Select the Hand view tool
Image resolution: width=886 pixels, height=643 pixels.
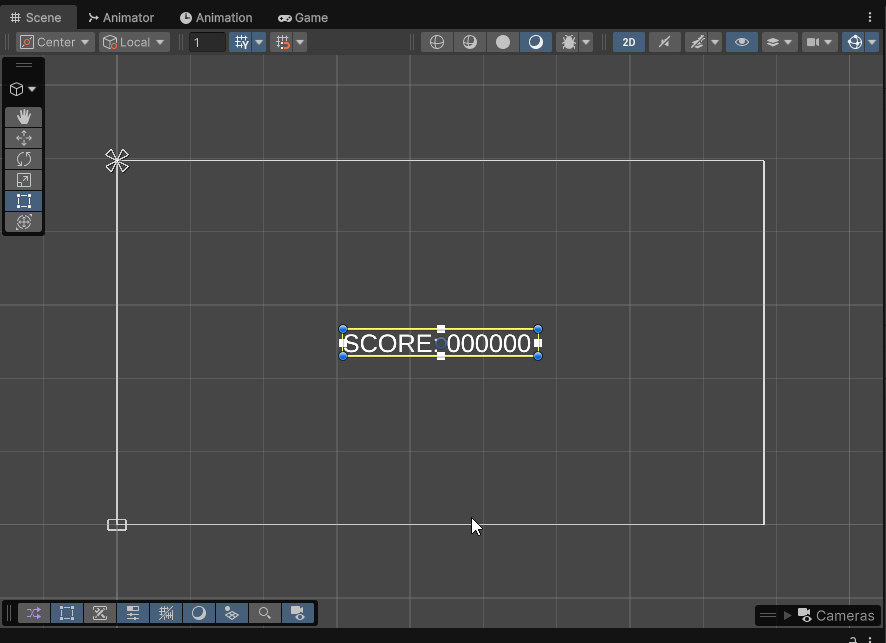23,117
